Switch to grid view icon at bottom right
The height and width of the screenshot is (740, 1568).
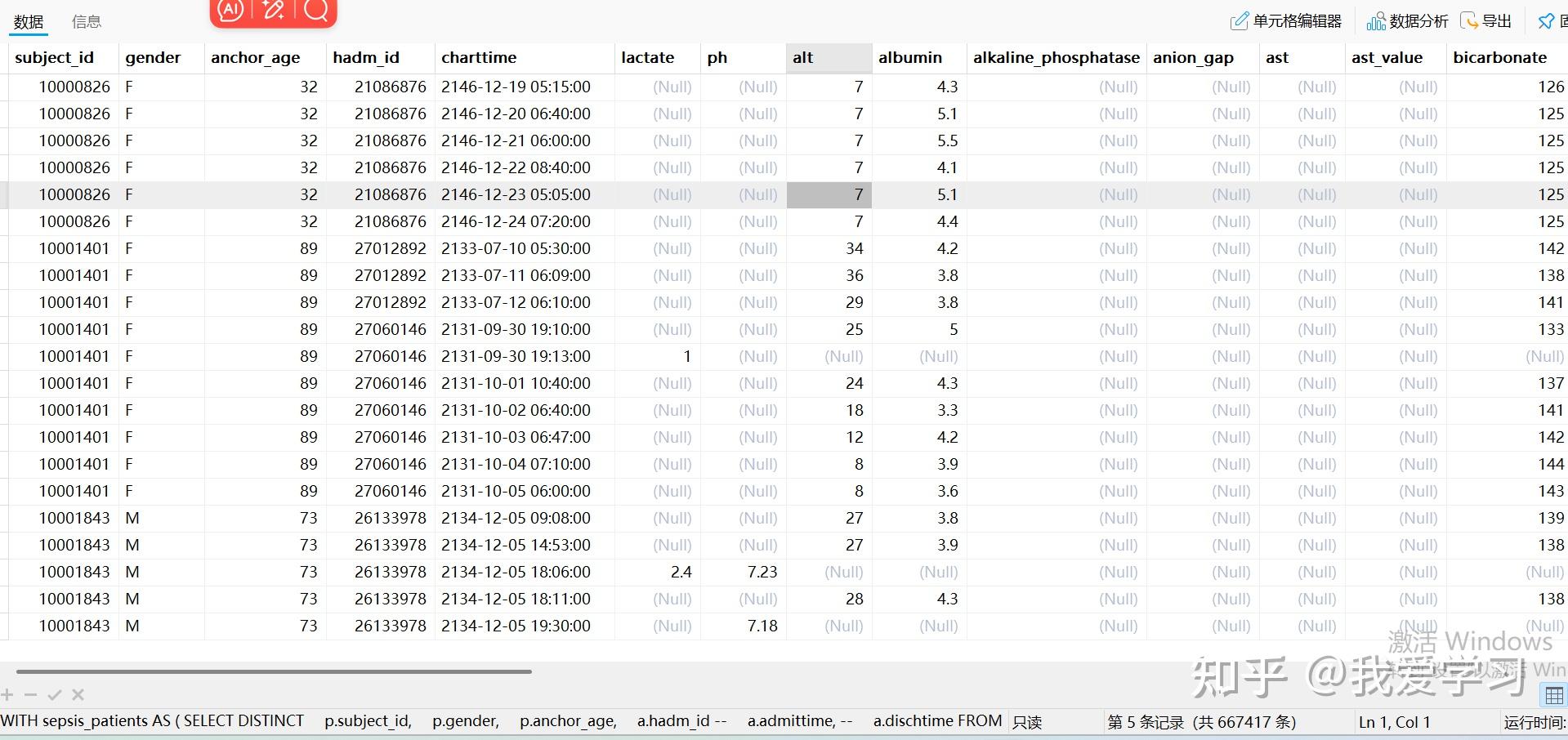[x=1554, y=696]
